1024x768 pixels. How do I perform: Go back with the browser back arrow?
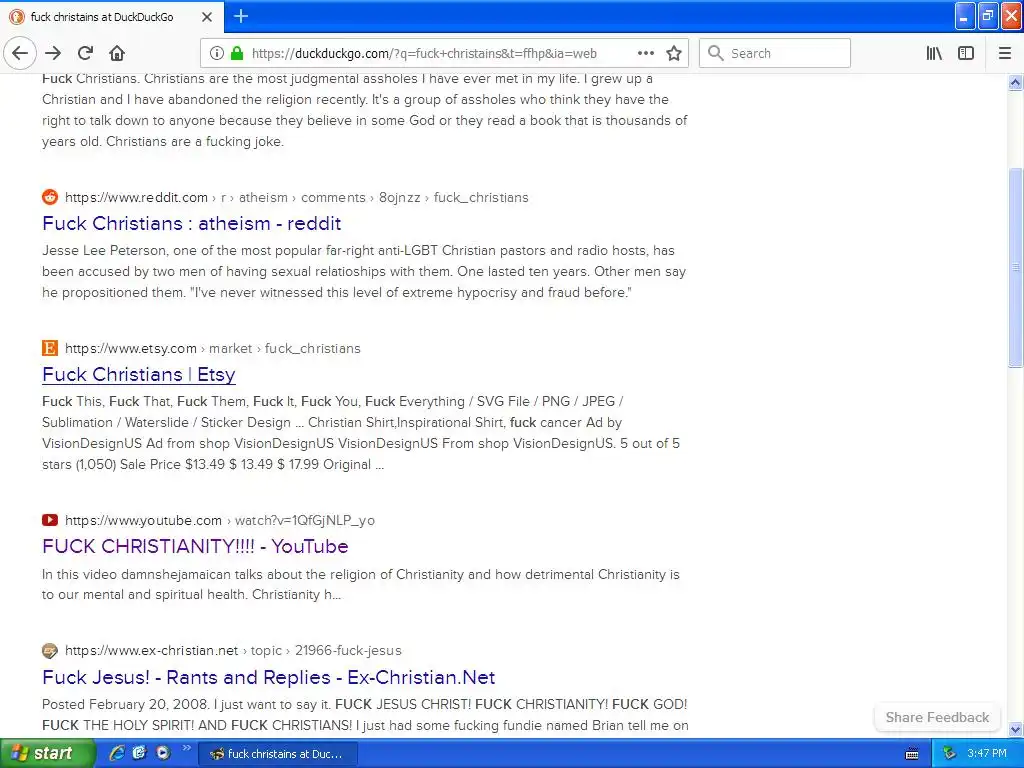coord(20,54)
